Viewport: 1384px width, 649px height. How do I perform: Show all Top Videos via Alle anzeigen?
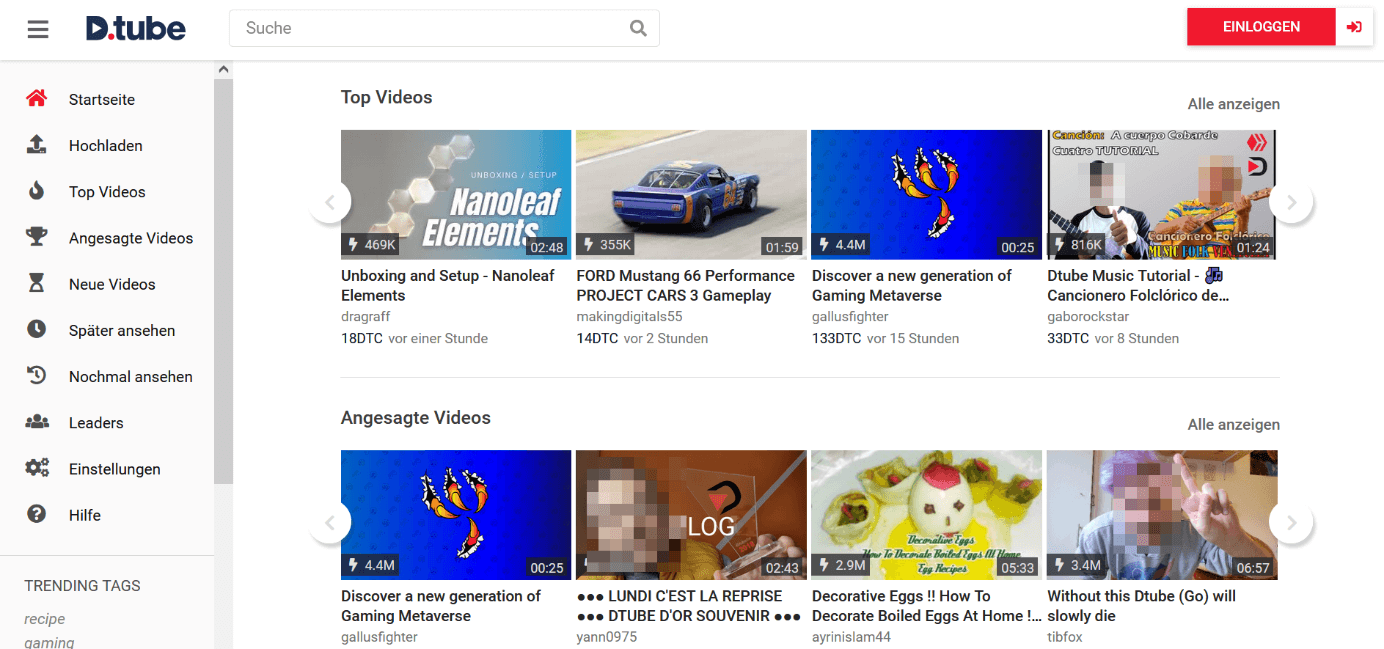pos(1233,104)
